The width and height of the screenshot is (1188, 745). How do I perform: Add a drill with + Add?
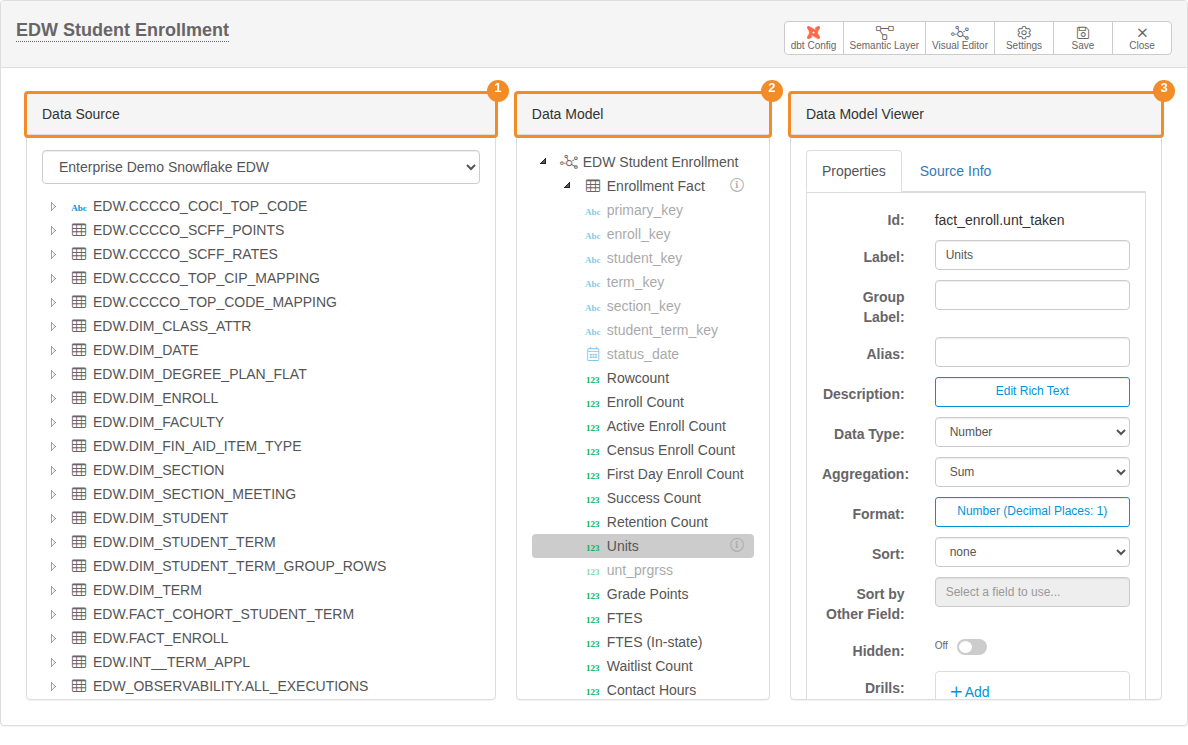tap(970, 692)
